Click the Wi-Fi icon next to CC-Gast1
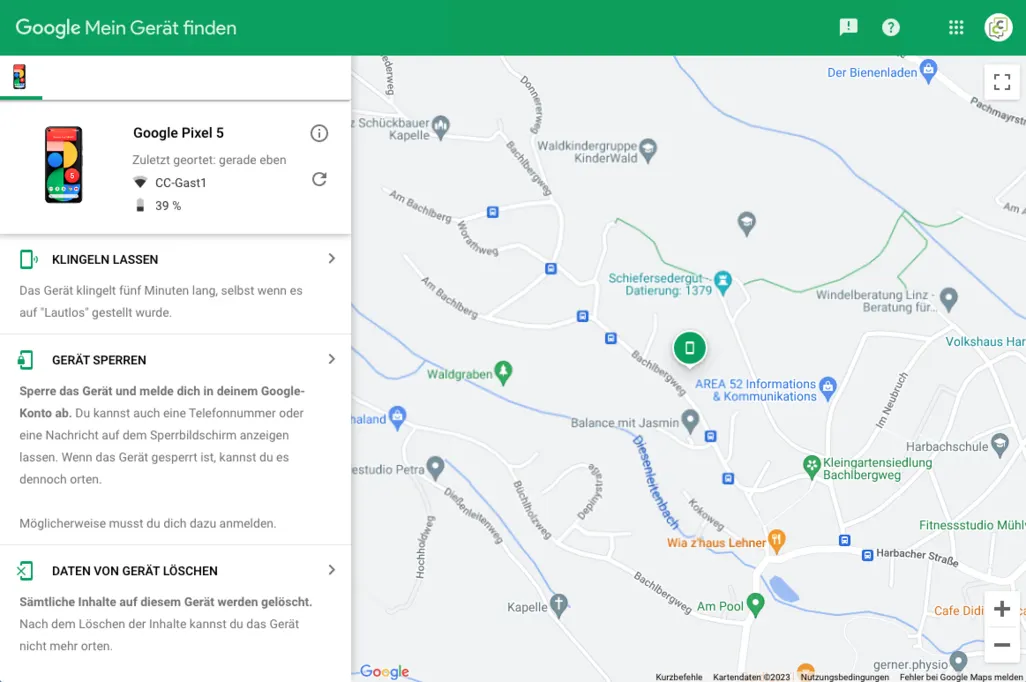 [139, 182]
